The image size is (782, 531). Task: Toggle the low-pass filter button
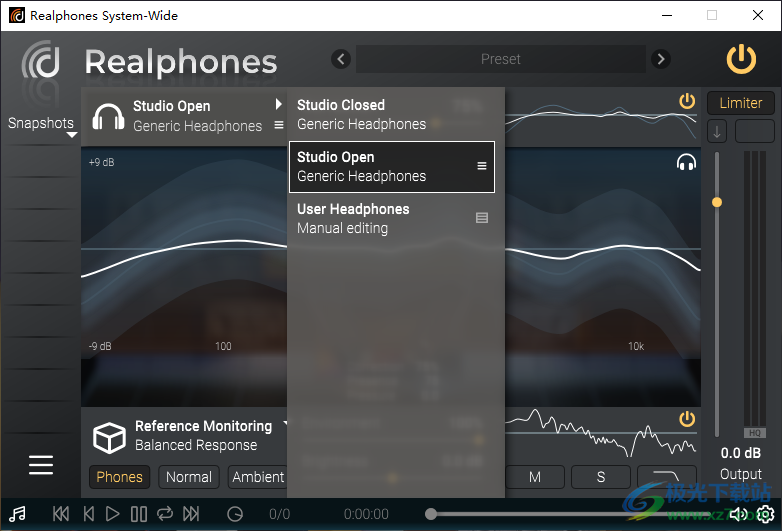coord(667,477)
